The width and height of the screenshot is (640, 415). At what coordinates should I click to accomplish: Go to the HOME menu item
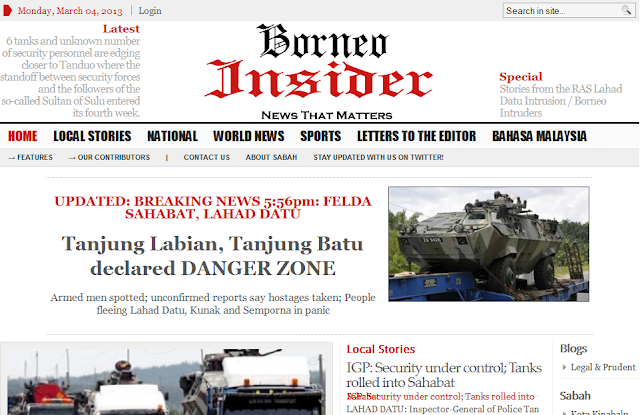[x=23, y=136]
